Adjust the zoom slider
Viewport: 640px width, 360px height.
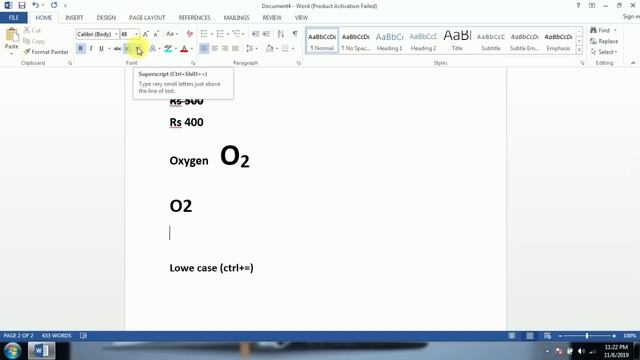(587, 336)
